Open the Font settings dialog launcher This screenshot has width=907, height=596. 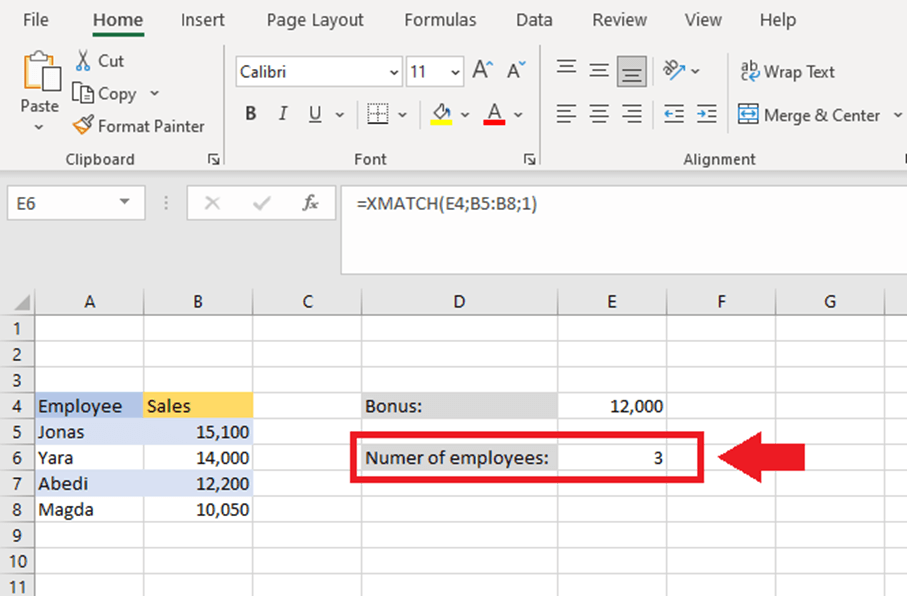pos(529,158)
